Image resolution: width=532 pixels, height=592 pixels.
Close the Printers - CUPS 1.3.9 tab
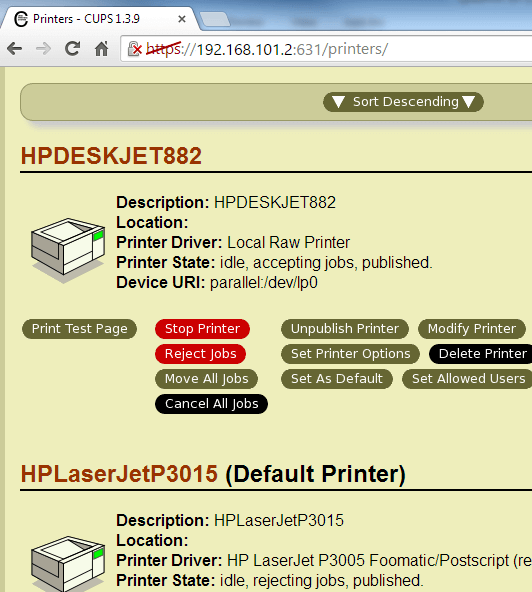(x=182, y=19)
